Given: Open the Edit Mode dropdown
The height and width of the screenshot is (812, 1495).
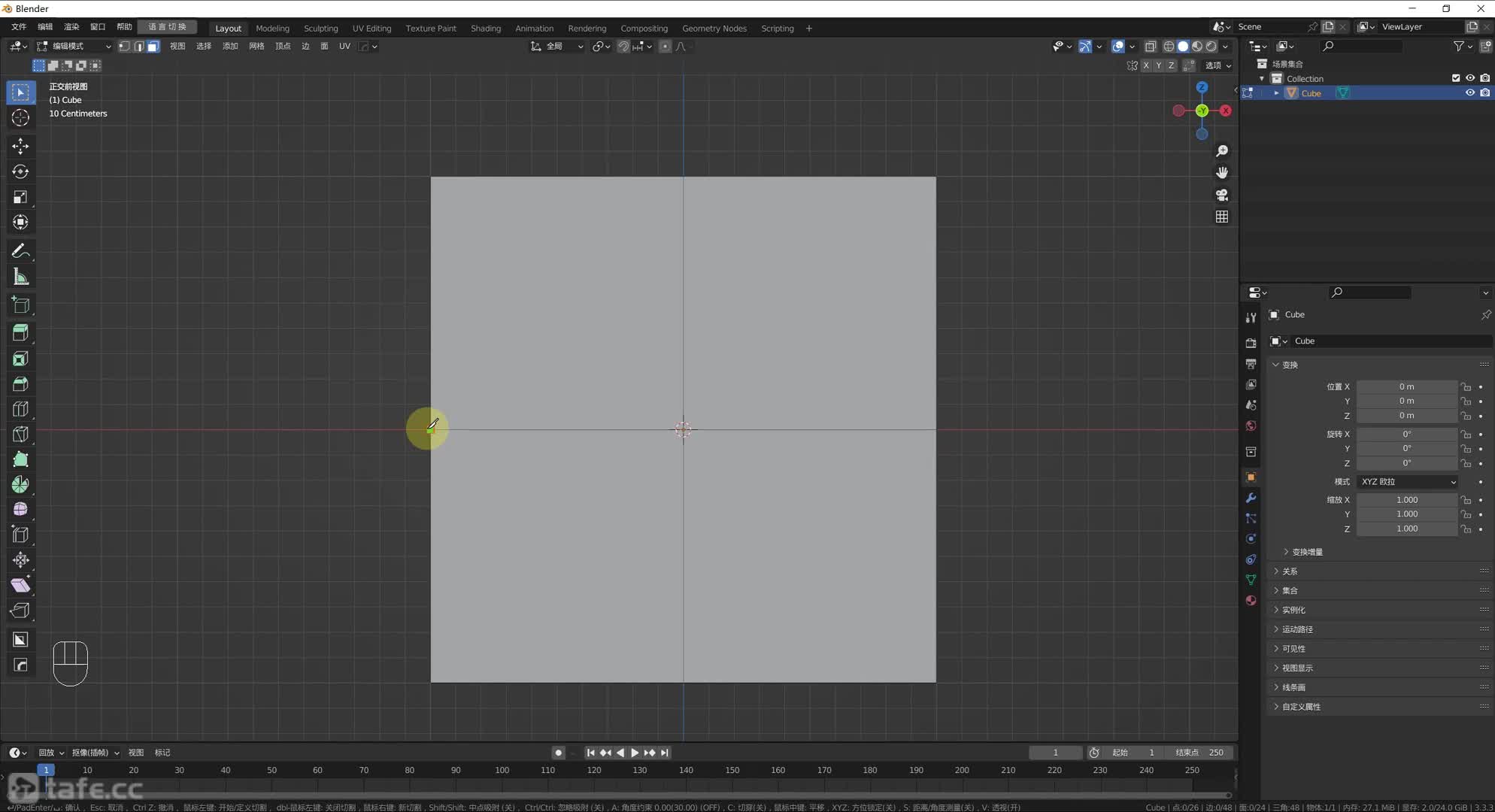Looking at the screenshot, I should tap(74, 47).
